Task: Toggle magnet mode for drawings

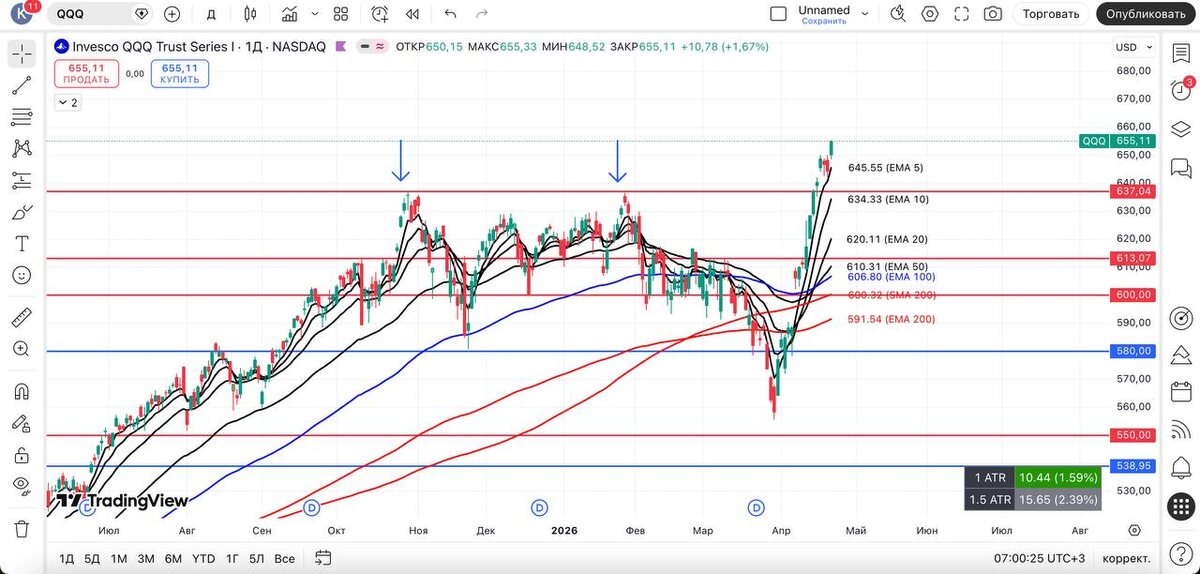Action: coord(21,391)
